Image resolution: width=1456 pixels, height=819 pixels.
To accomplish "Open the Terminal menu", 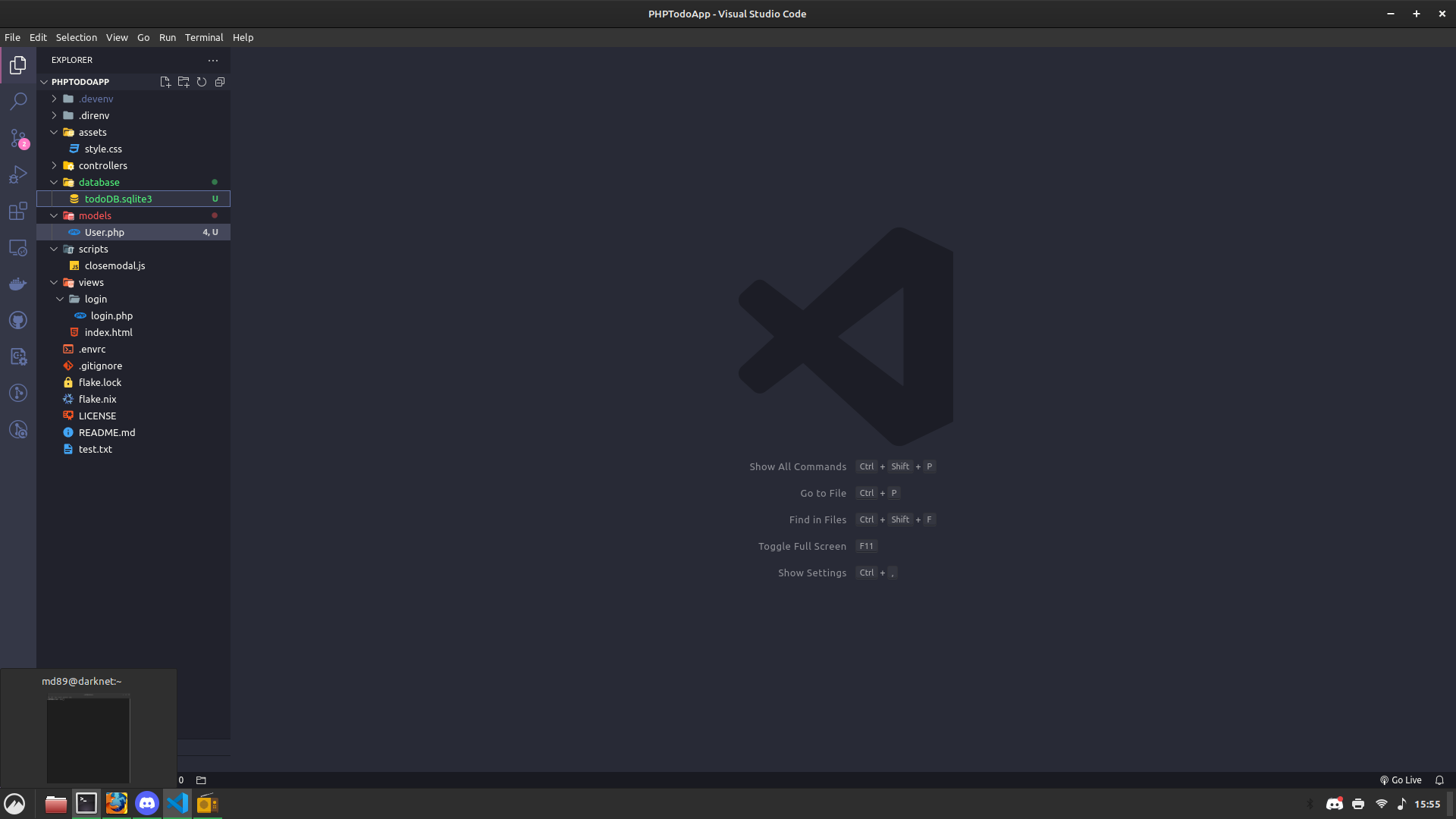I will pos(204,37).
